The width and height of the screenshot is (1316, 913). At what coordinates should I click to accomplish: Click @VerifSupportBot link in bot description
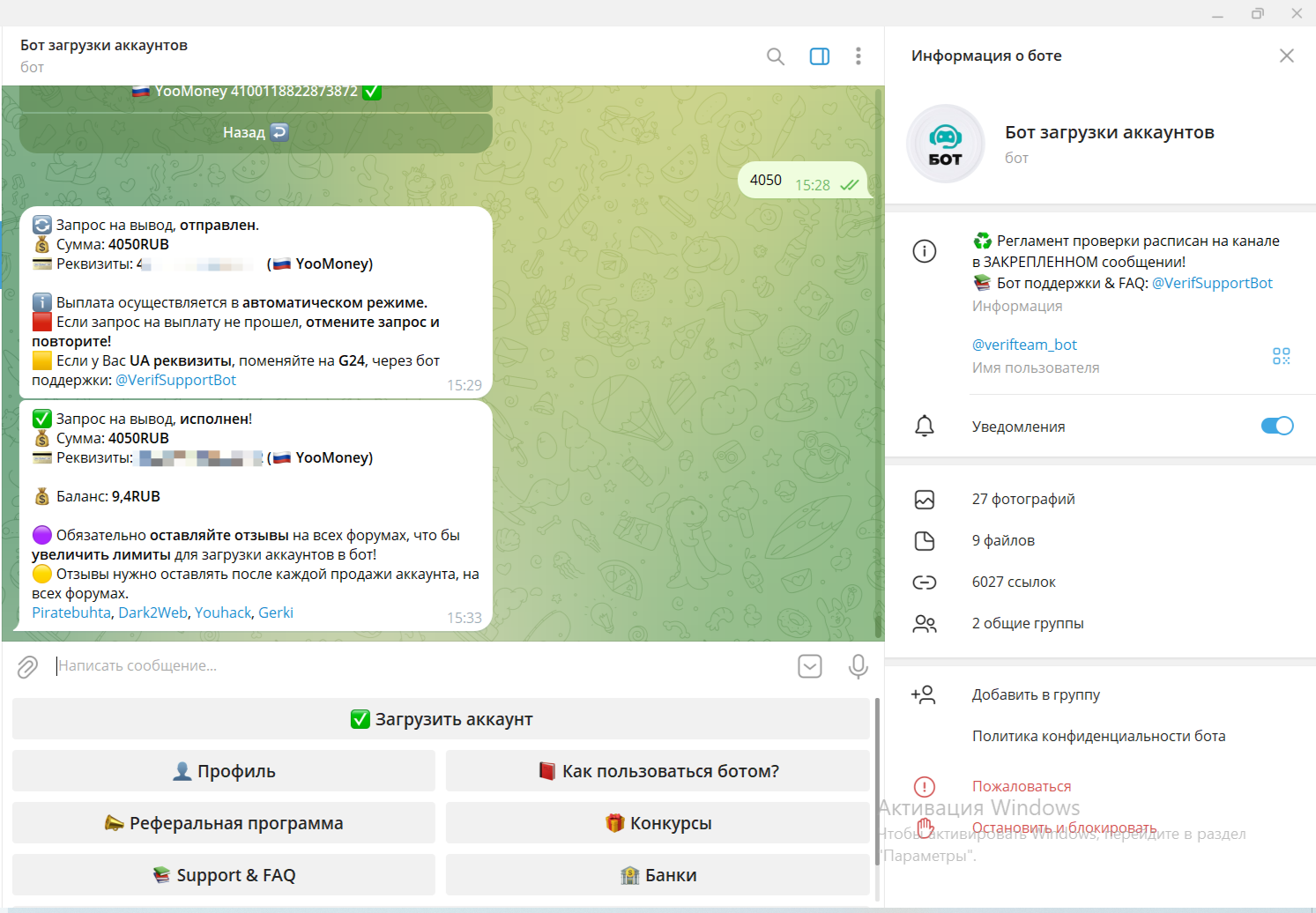(x=1211, y=284)
